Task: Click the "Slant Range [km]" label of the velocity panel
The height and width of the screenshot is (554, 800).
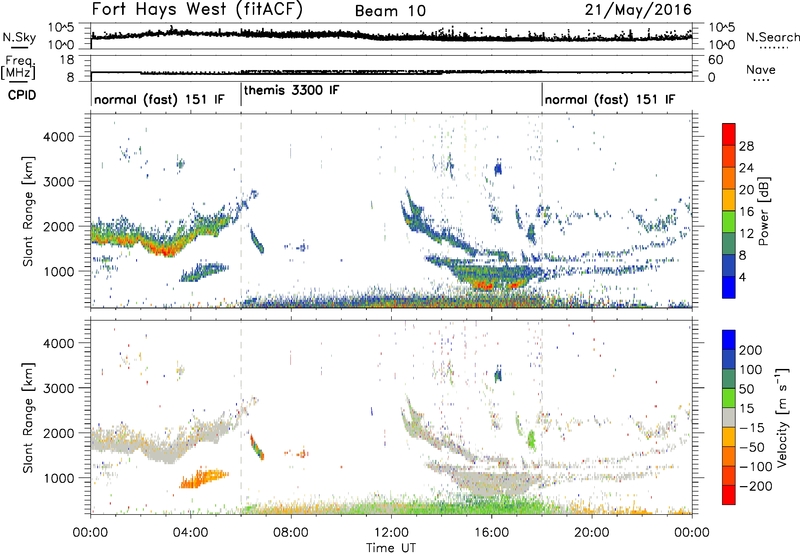Action: coord(28,417)
